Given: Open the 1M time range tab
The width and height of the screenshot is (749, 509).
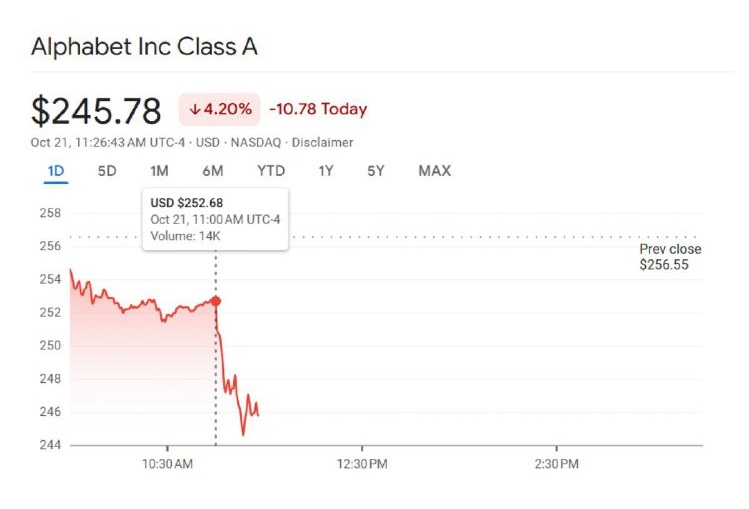Looking at the screenshot, I should [159, 171].
